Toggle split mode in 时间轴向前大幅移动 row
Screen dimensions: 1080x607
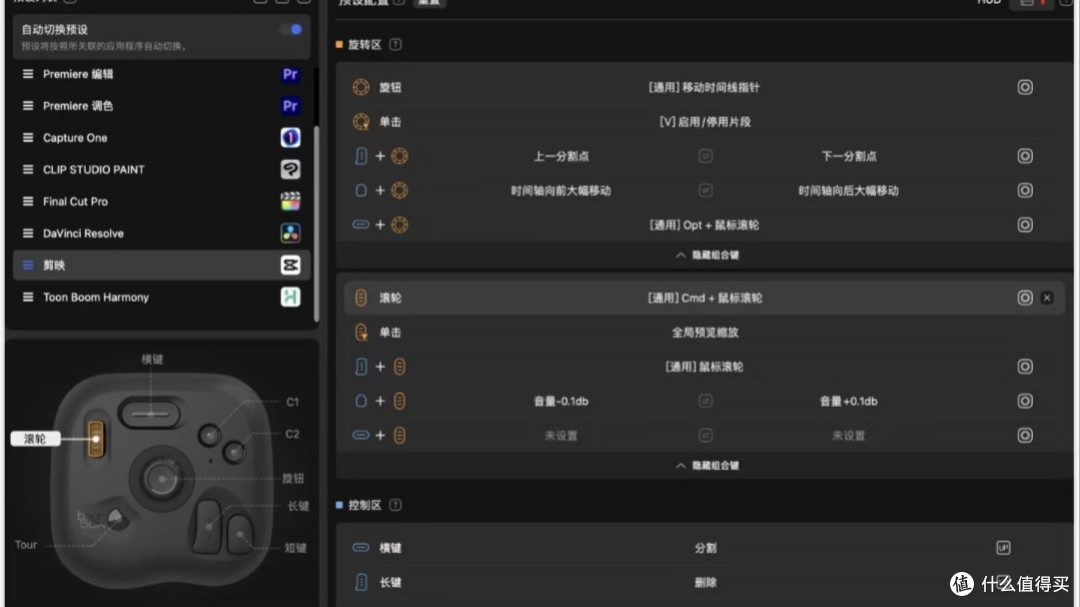[x=705, y=190]
